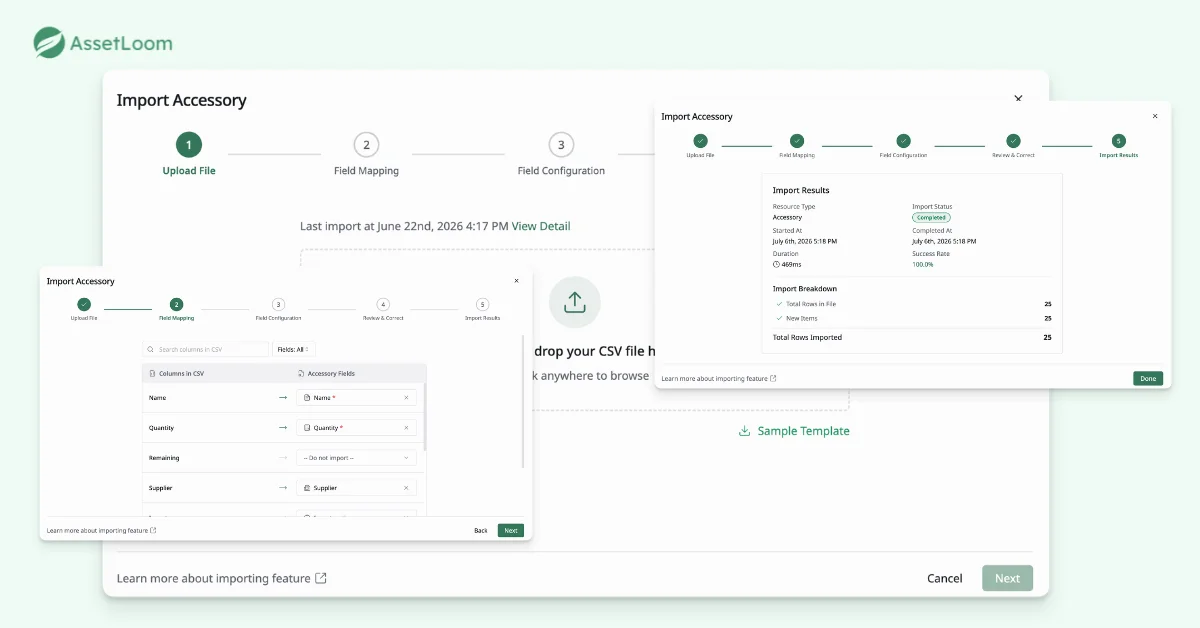This screenshot has width=1200, height=628.
Task: Open the Supplier accessory field combo box
Action: coord(356,488)
